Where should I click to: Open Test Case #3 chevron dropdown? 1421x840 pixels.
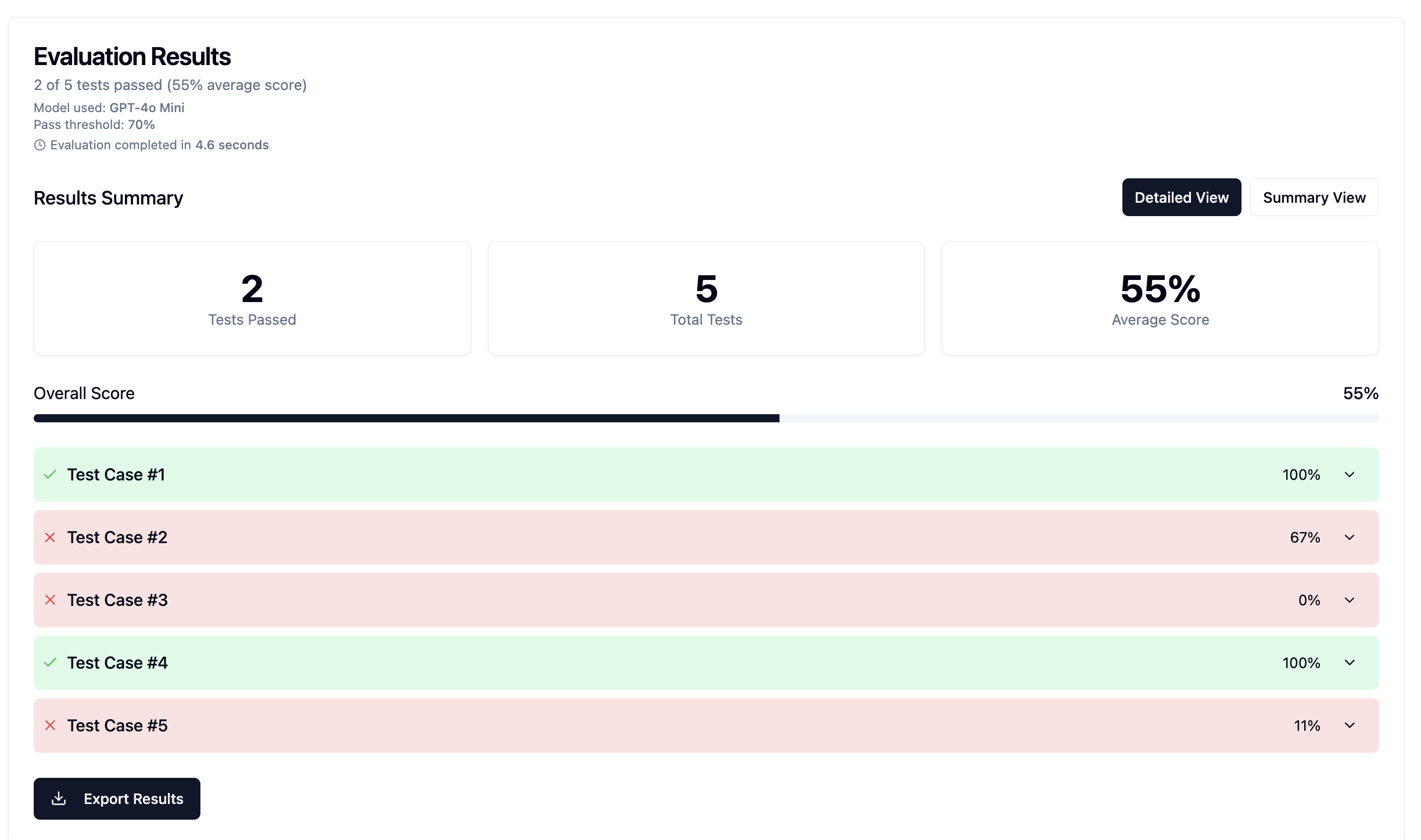pos(1350,600)
